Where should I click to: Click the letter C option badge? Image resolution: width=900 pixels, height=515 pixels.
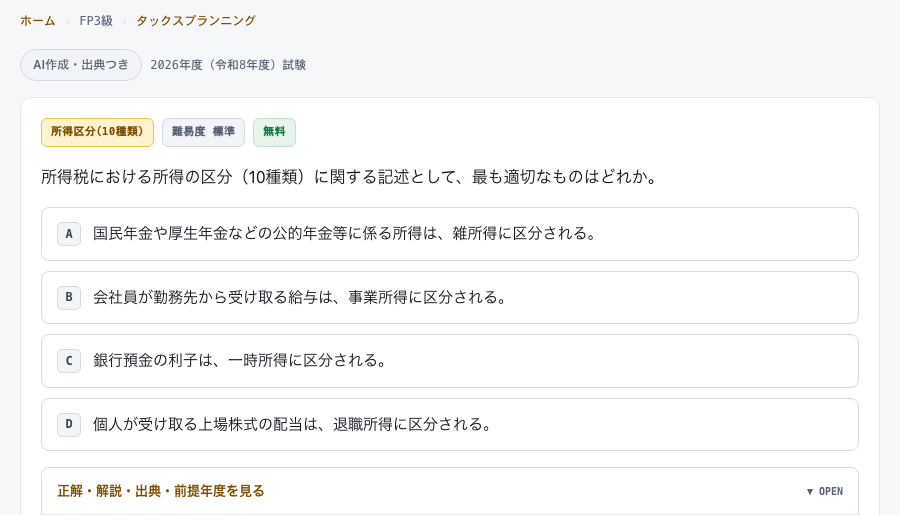(69, 361)
